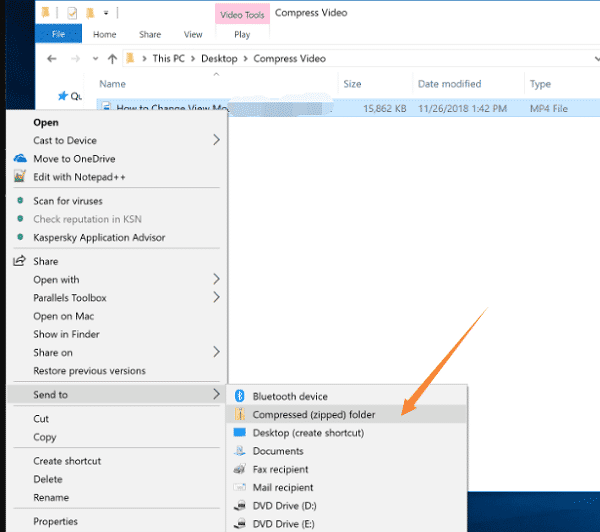Click the Video Tools contextual tab header
Screen dimensions: 600x532
[242, 15]
